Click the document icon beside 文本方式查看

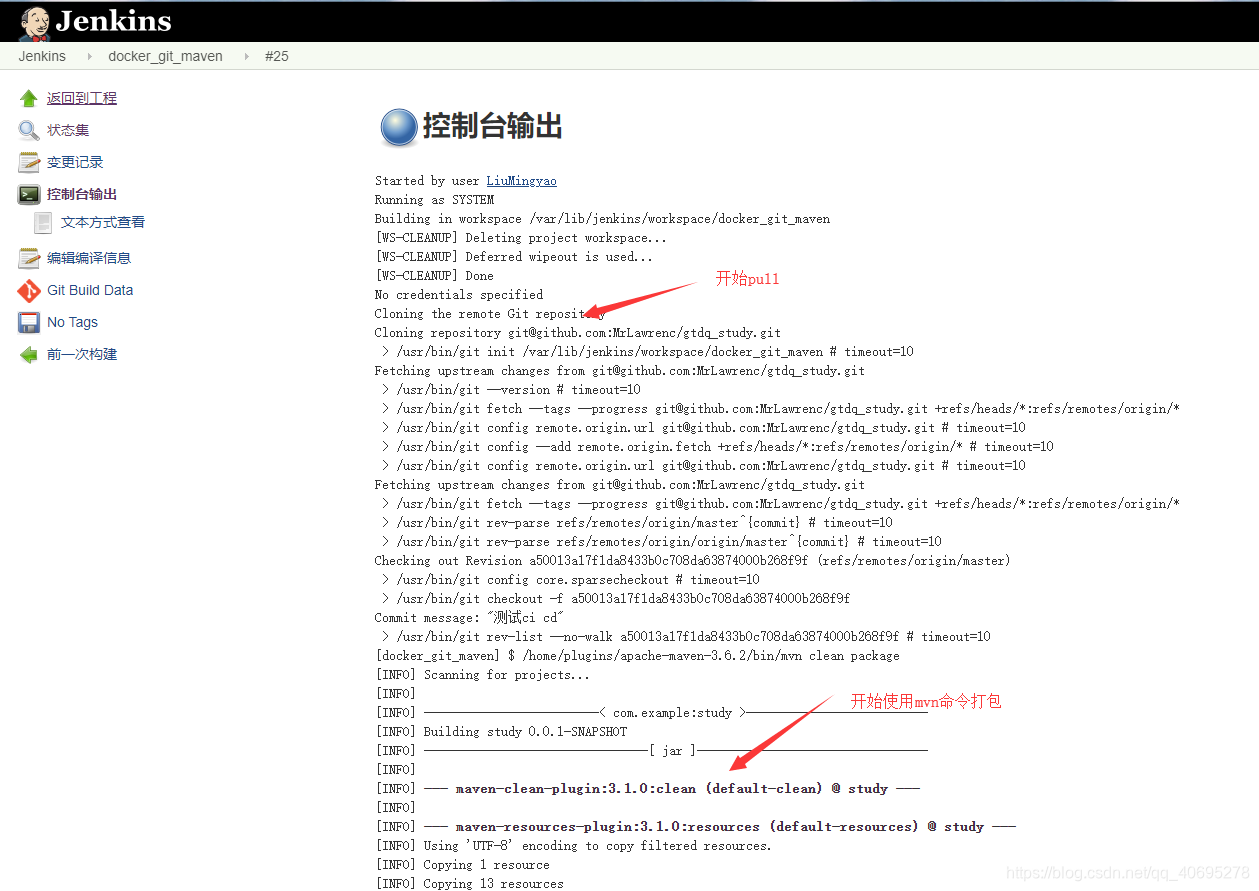(43, 222)
